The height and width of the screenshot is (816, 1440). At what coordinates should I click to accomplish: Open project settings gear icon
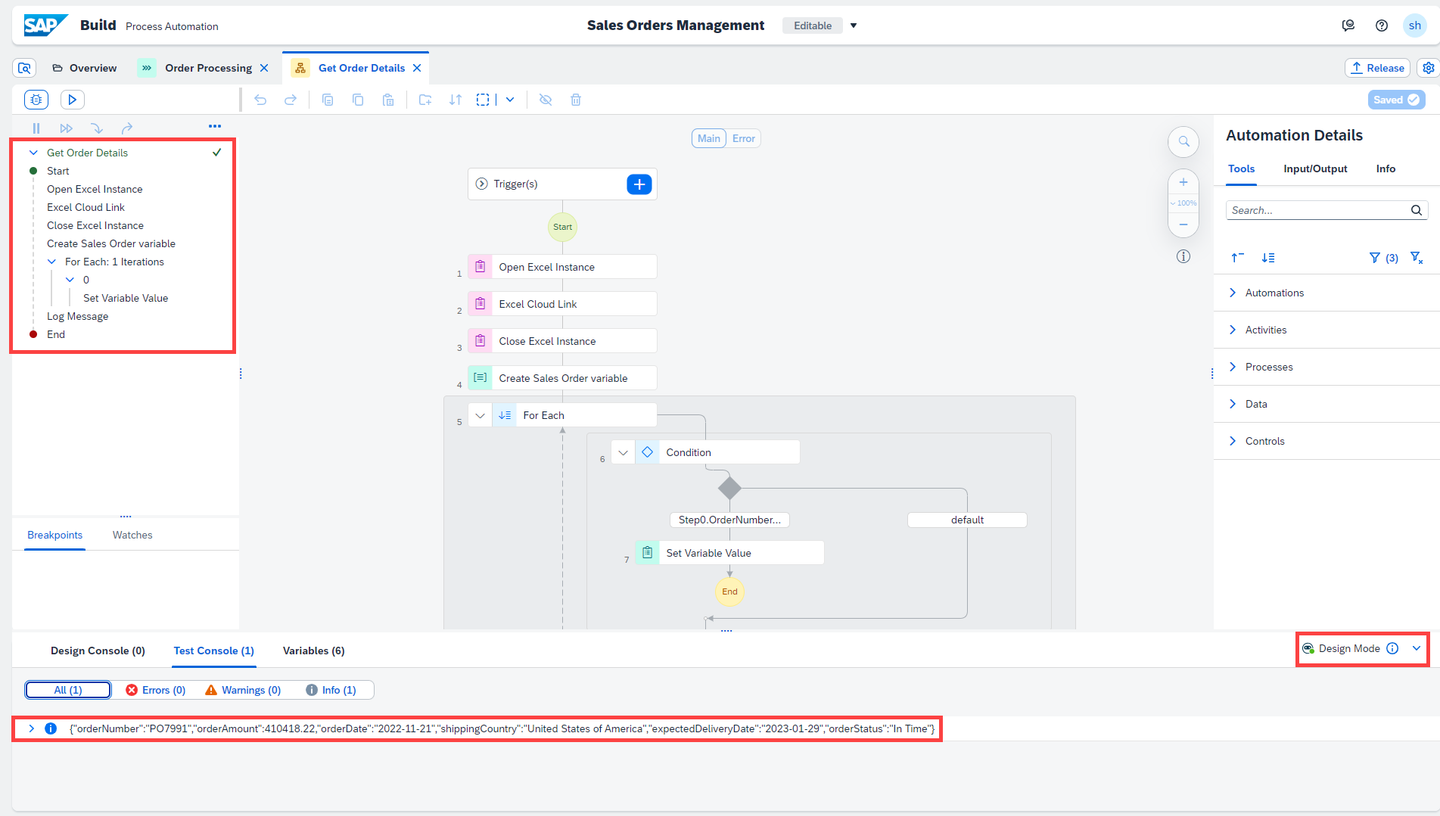tap(1428, 68)
